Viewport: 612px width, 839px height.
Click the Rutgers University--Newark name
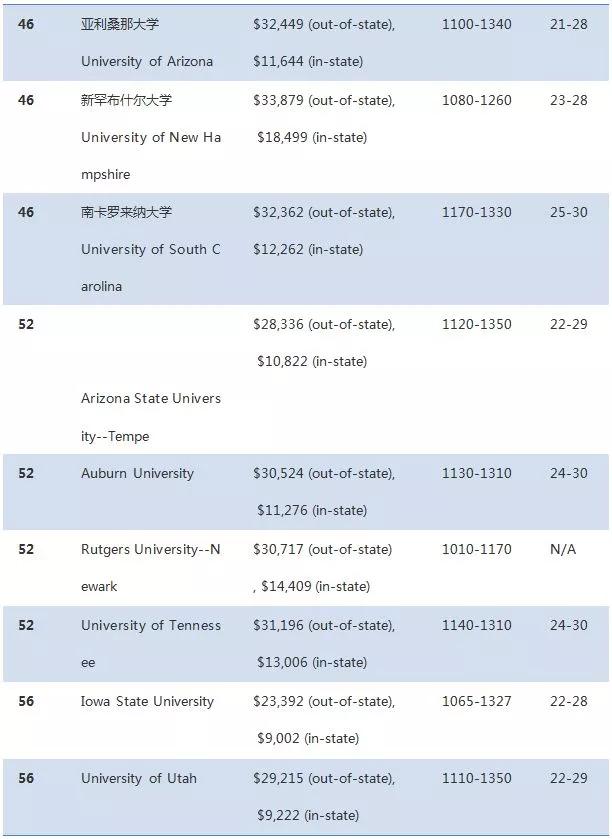[151, 567]
